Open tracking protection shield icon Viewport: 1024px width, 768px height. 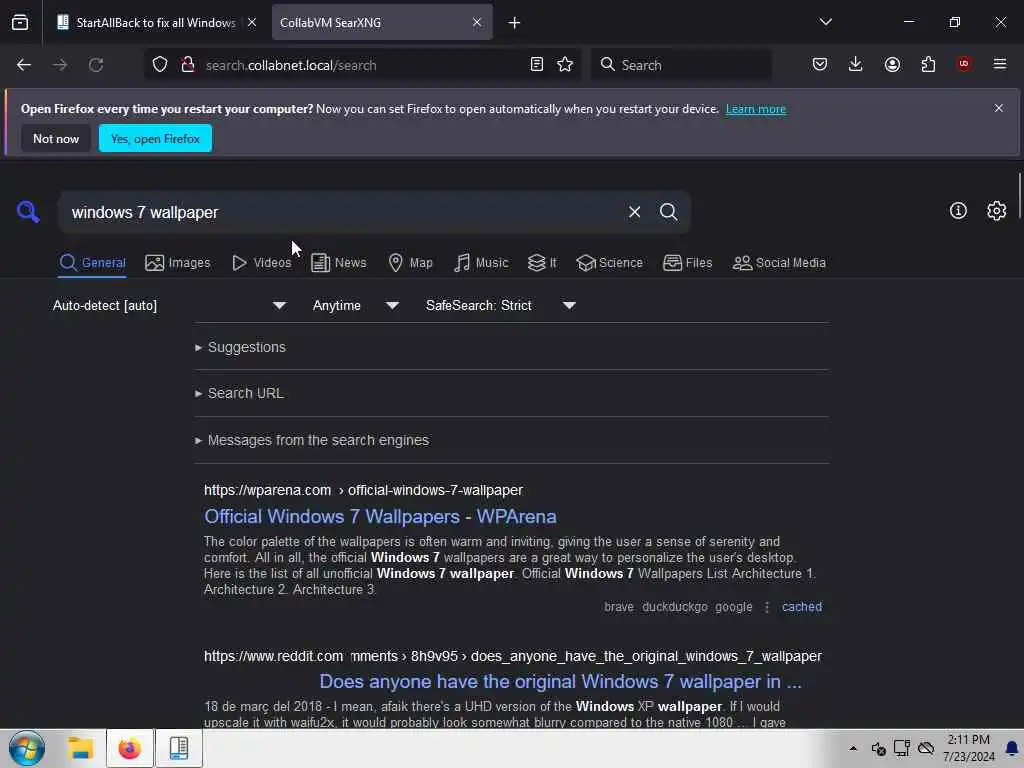click(160, 65)
